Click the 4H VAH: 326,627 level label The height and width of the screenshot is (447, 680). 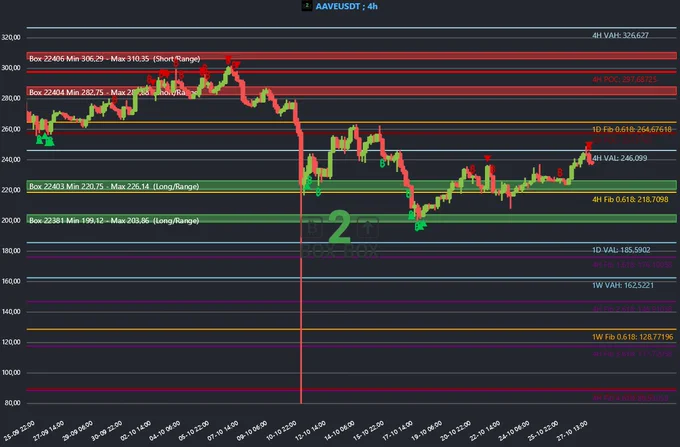pos(620,36)
